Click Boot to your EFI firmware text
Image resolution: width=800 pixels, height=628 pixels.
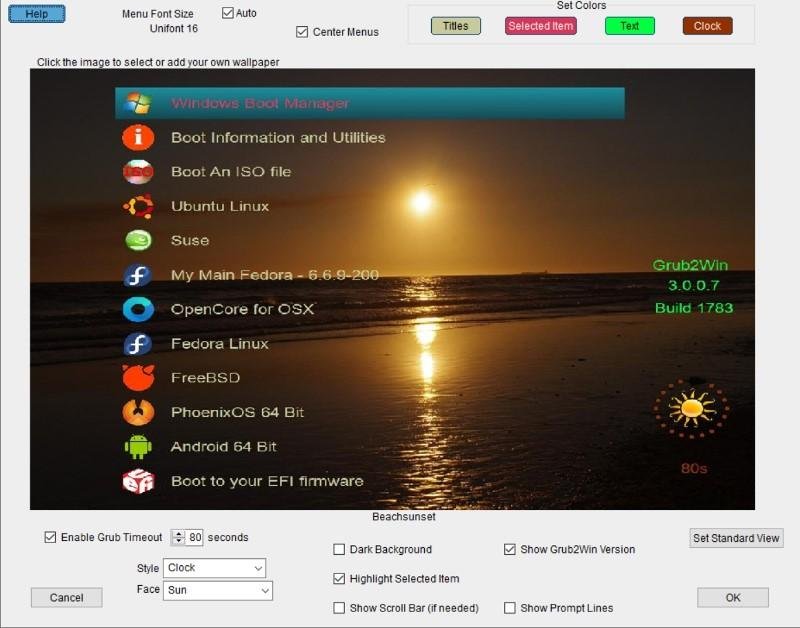(267, 481)
